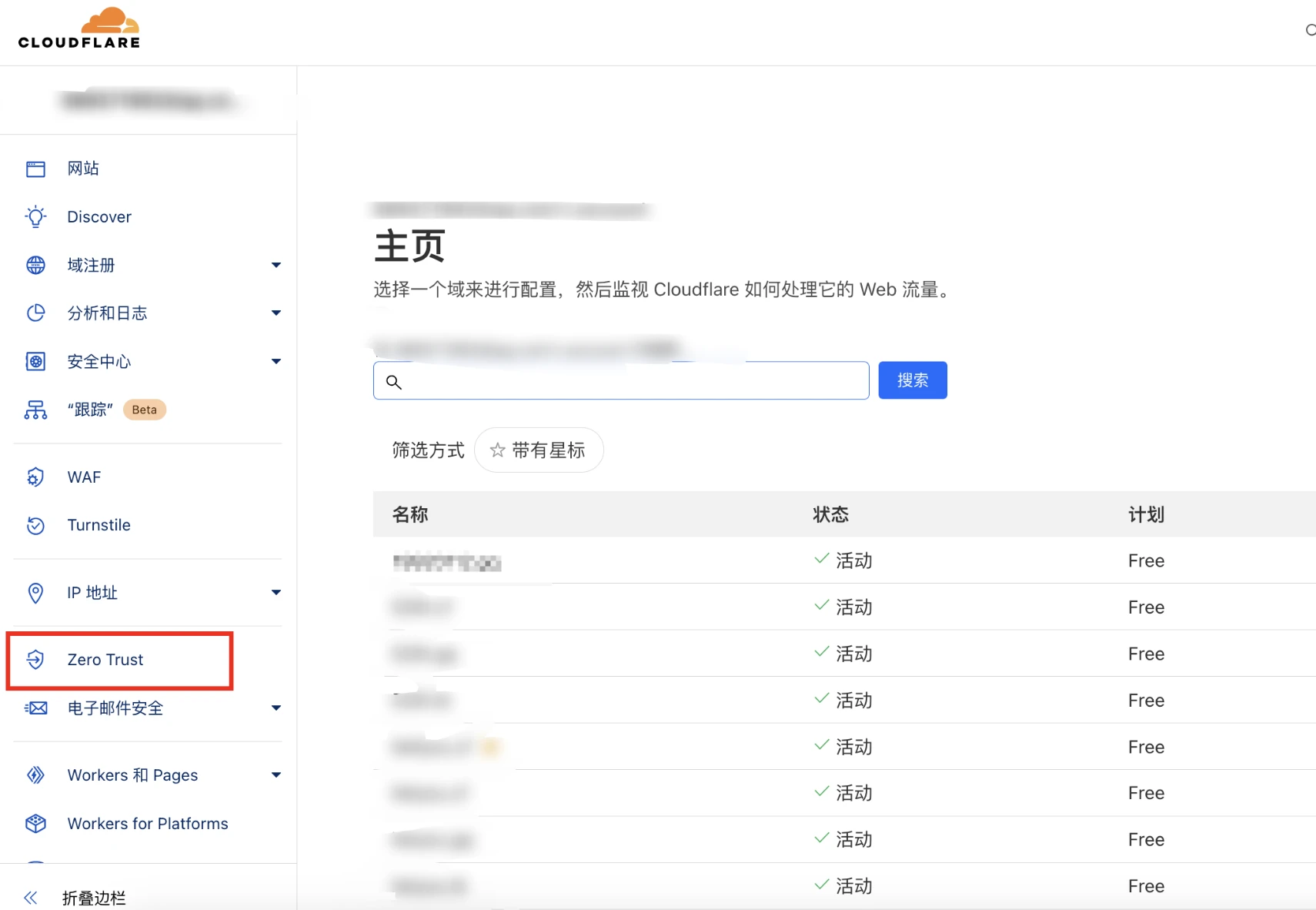Click the Workers for Platforms cube icon
The image size is (1316, 910).
(x=35, y=824)
